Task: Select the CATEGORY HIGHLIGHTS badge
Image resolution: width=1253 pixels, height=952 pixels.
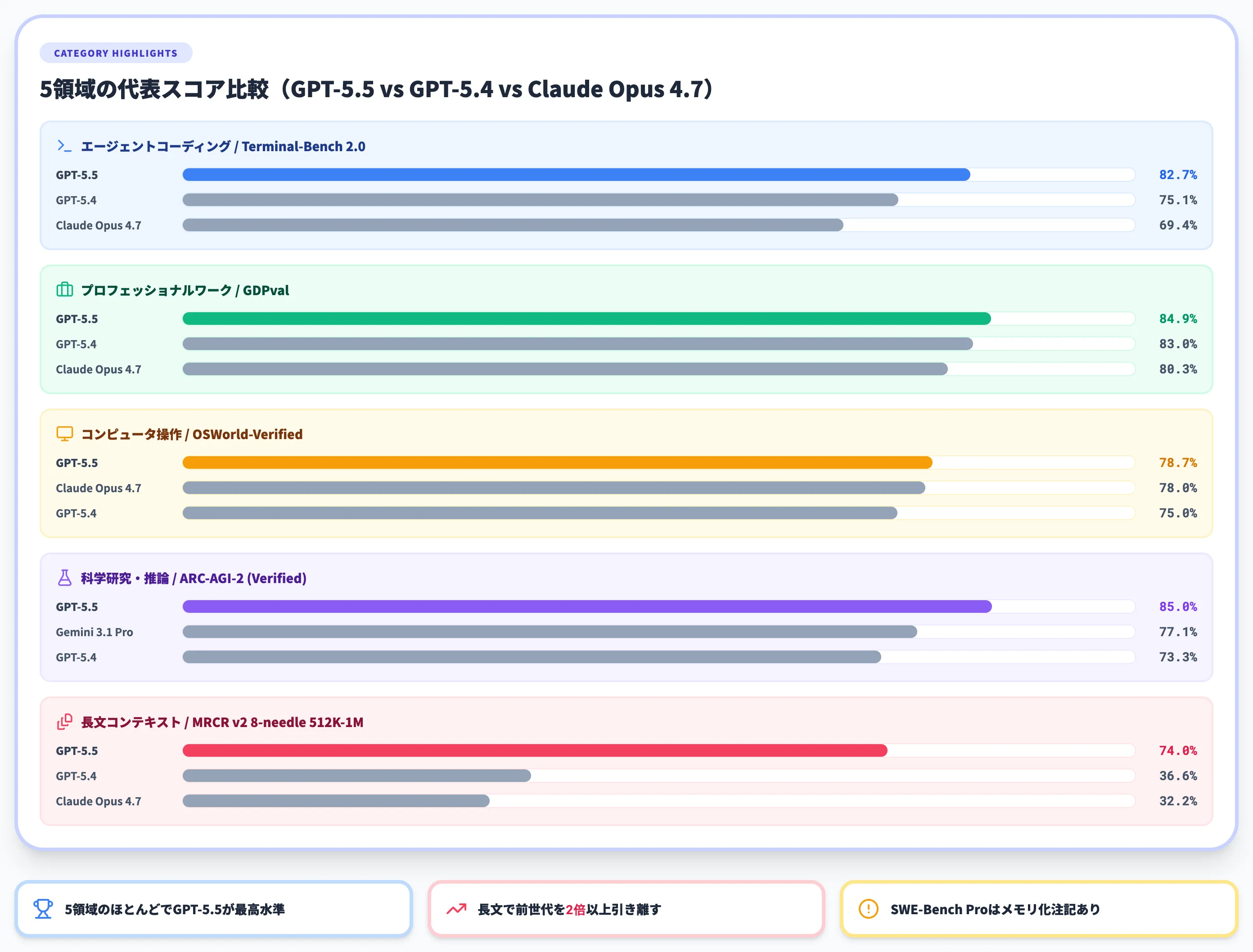Action: (x=116, y=53)
